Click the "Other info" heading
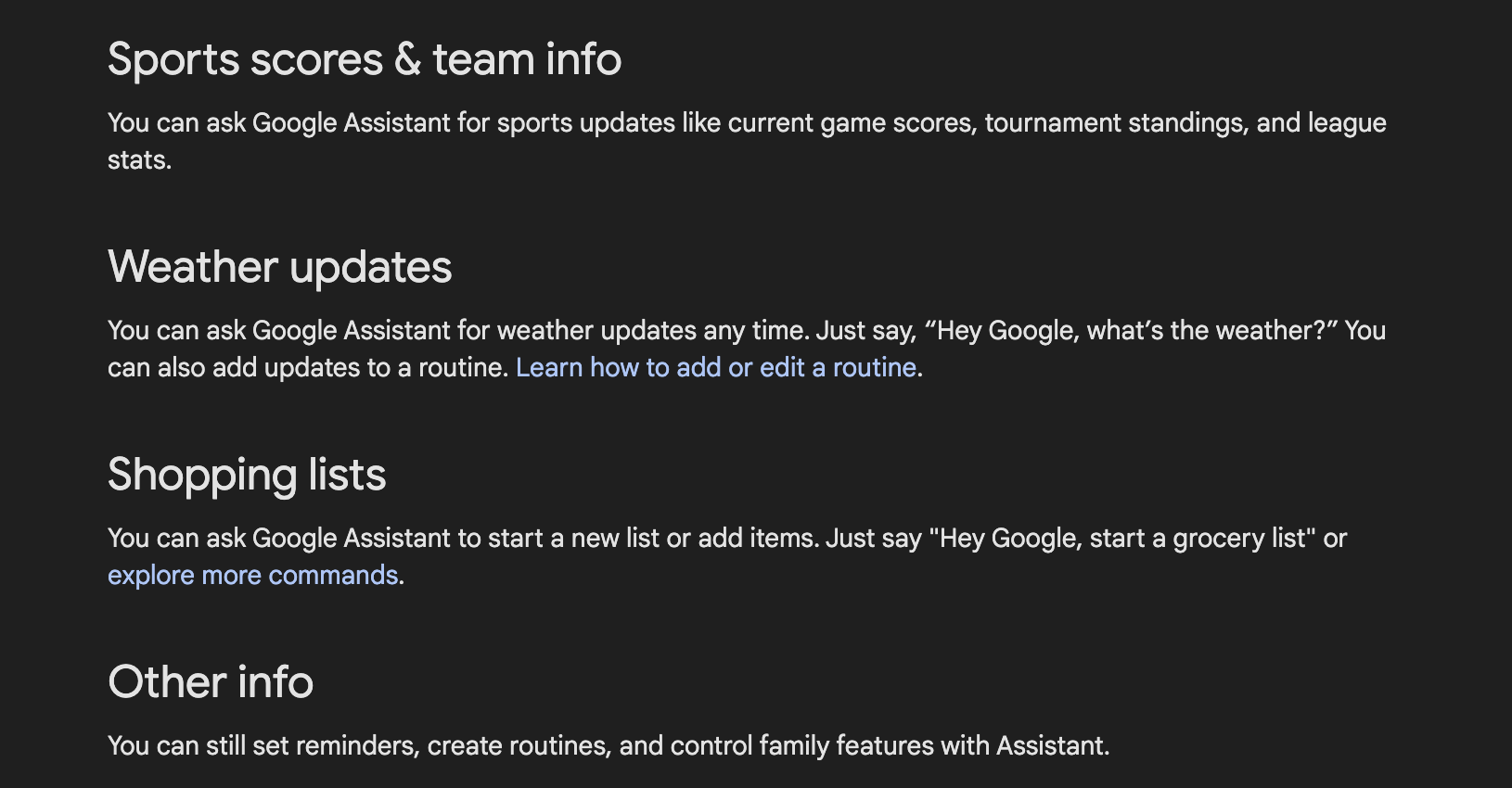 (x=210, y=683)
